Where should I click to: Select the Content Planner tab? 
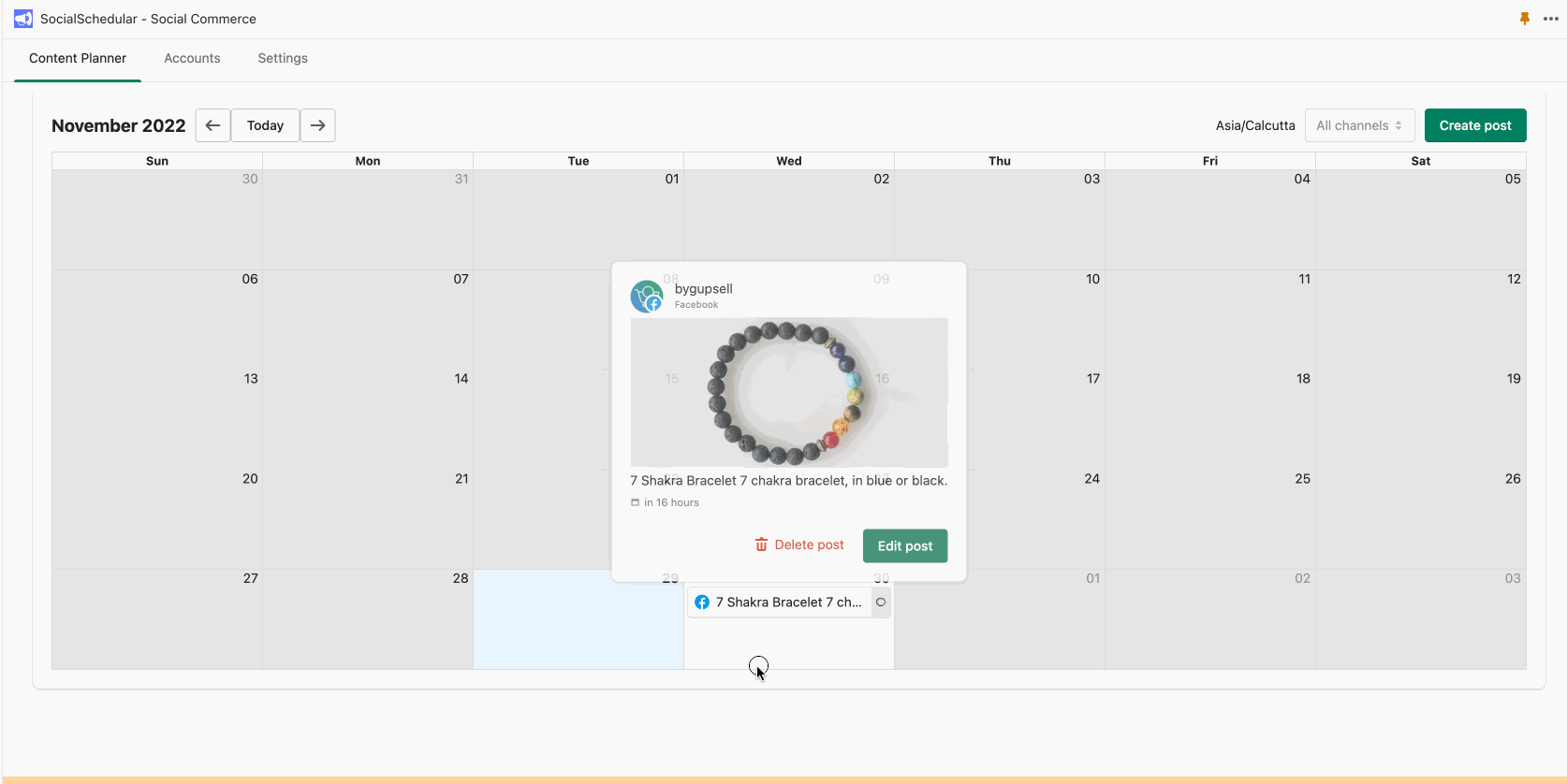pyautogui.click(x=78, y=58)
